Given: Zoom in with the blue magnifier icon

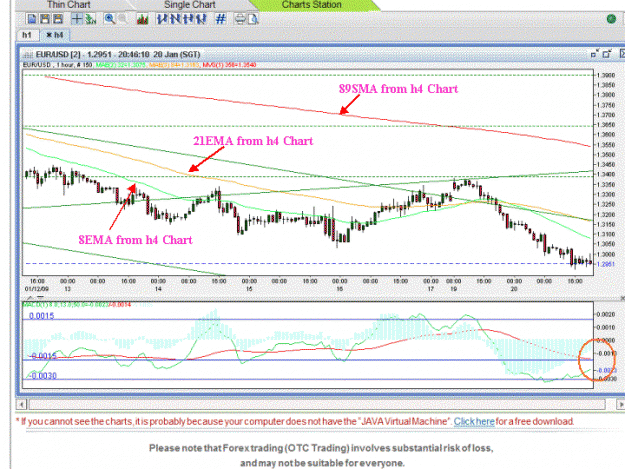Looking at the screenshot, I should point(109,19).
